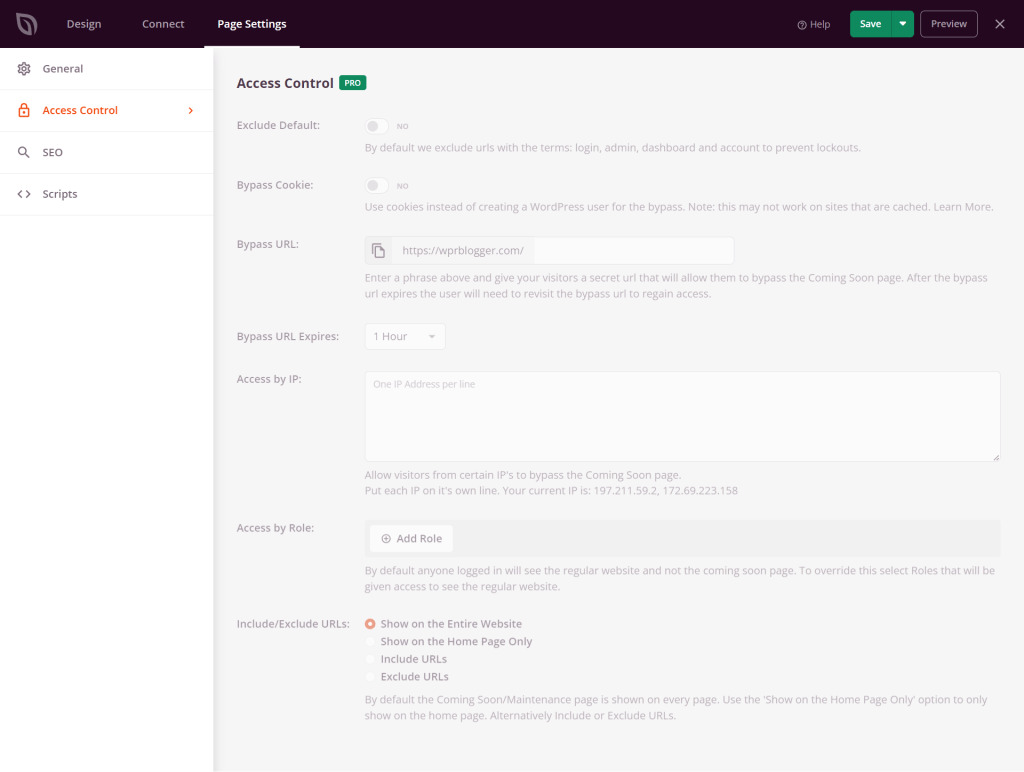
Task: Open the Scripts settings section
Action: point(106,194)
